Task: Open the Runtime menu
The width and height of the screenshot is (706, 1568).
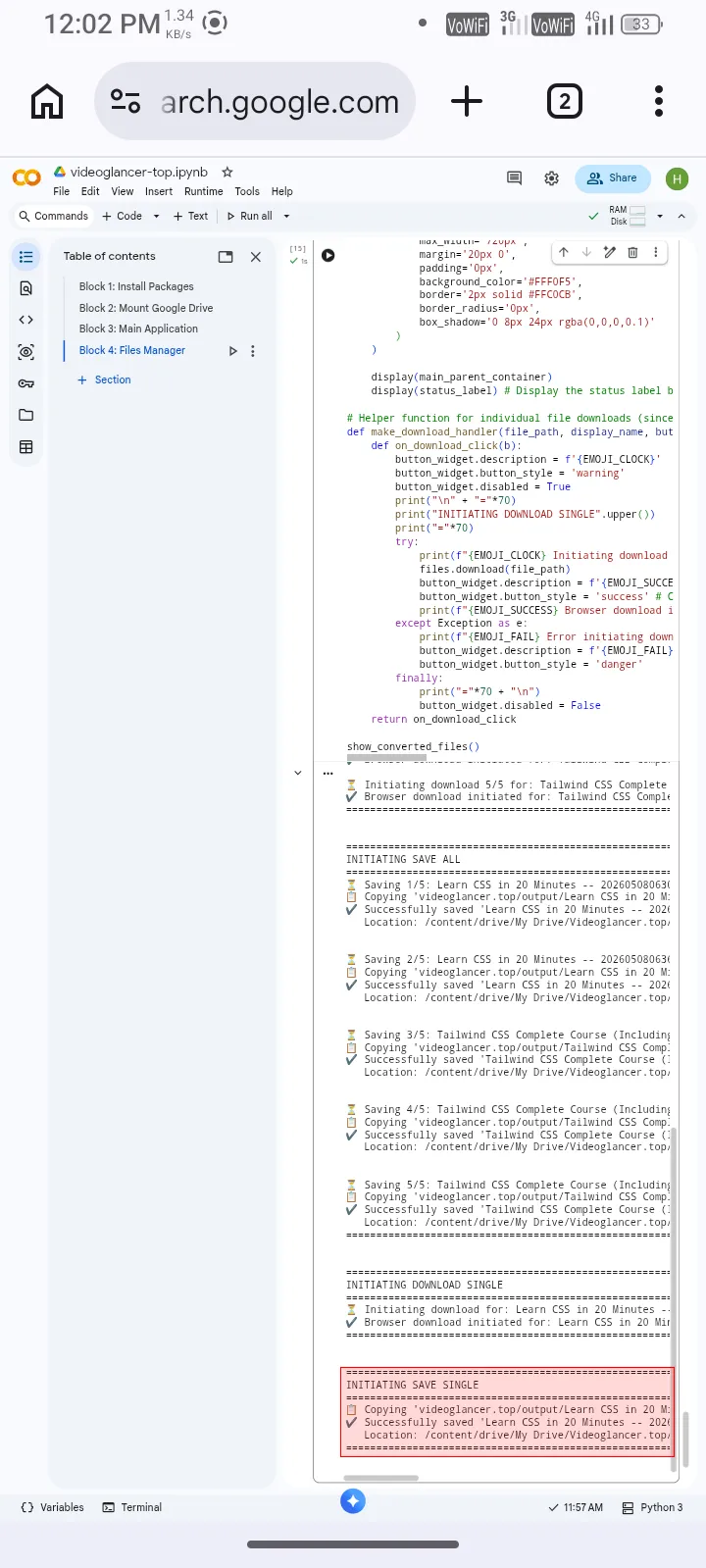Action: point(204,191)
